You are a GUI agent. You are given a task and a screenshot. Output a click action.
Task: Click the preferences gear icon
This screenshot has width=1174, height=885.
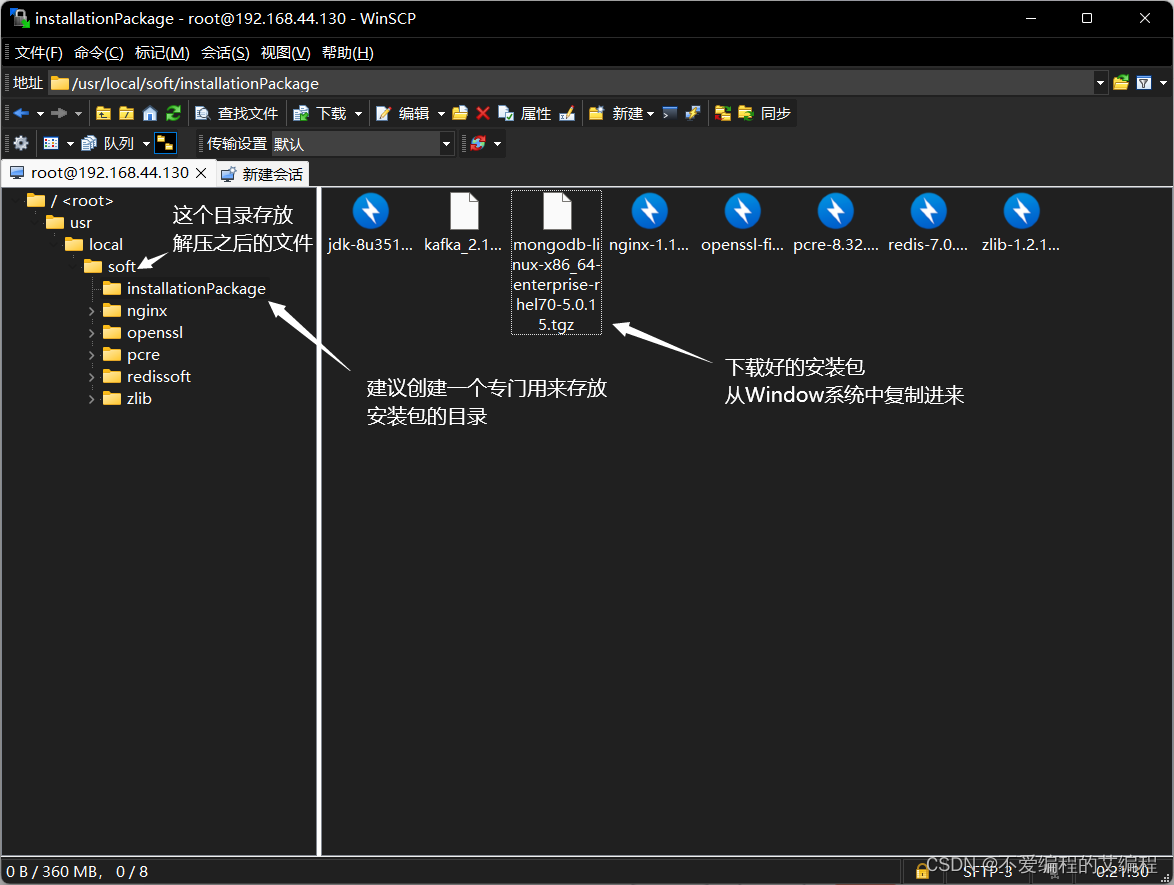pyautogui.click(x=20, y=143)
